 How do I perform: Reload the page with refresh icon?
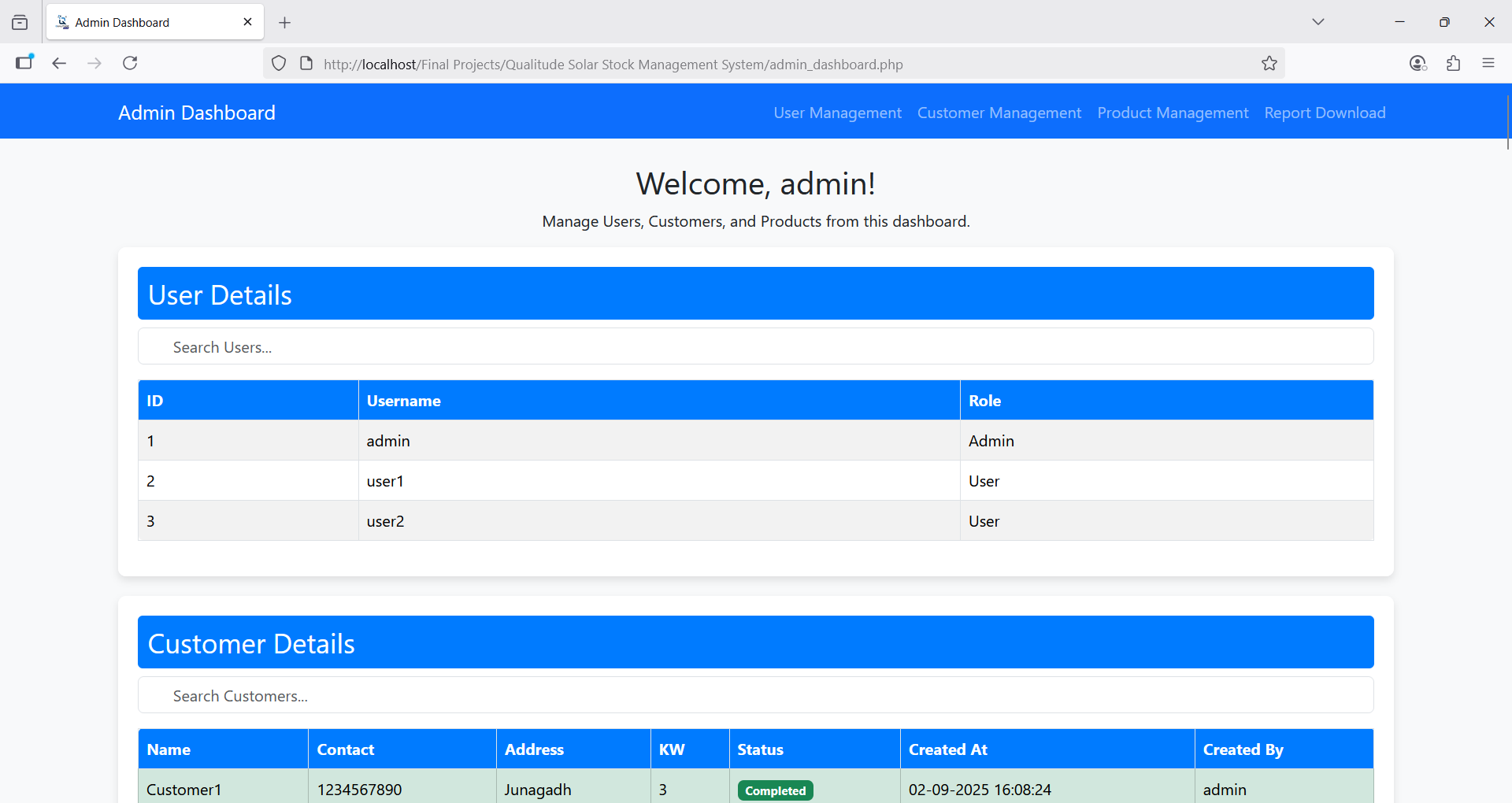click(x=130, y=63)
